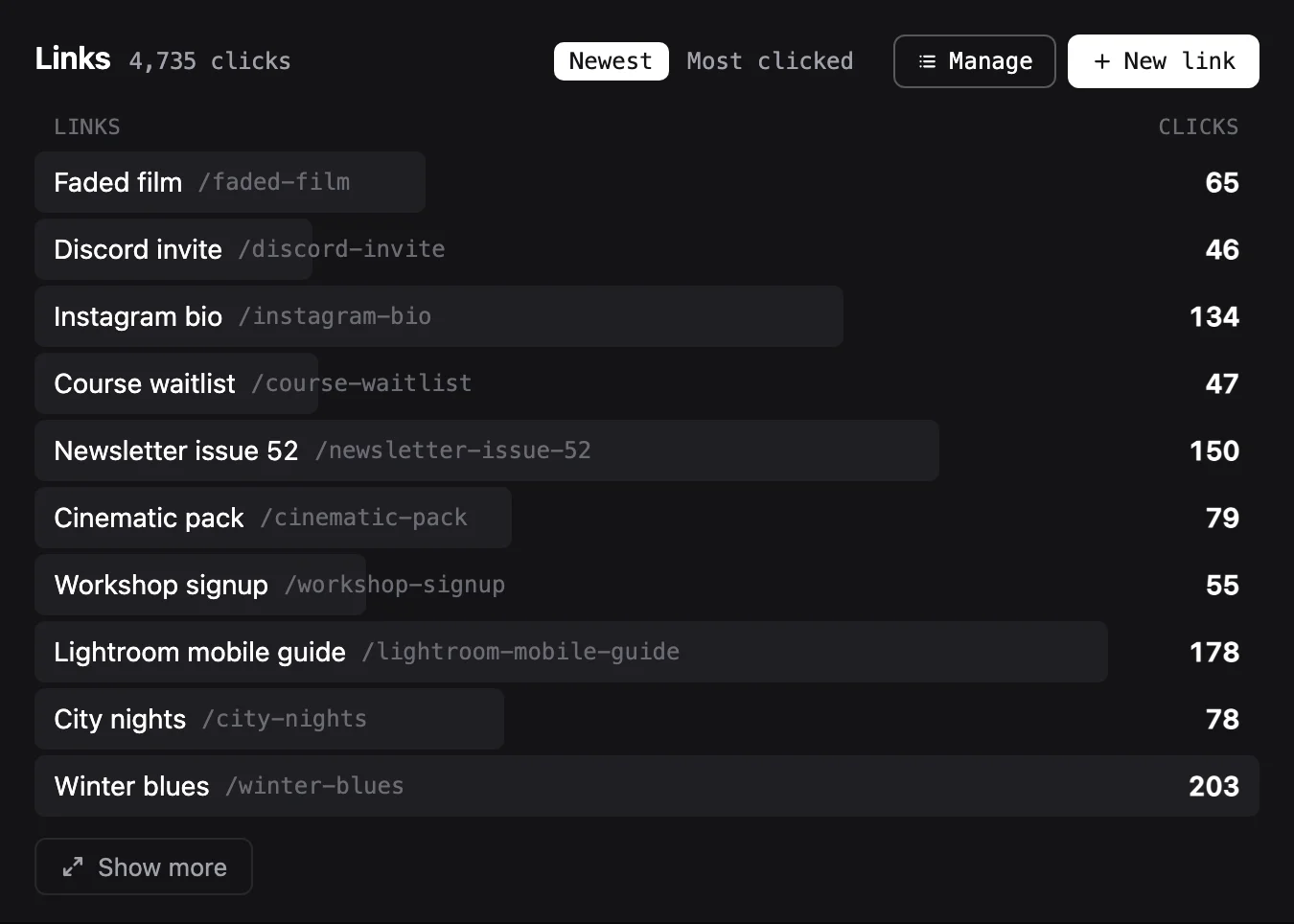Open the Faded film link row
The height and width of the screenshot is (924, 1294).
click(647, 182)
